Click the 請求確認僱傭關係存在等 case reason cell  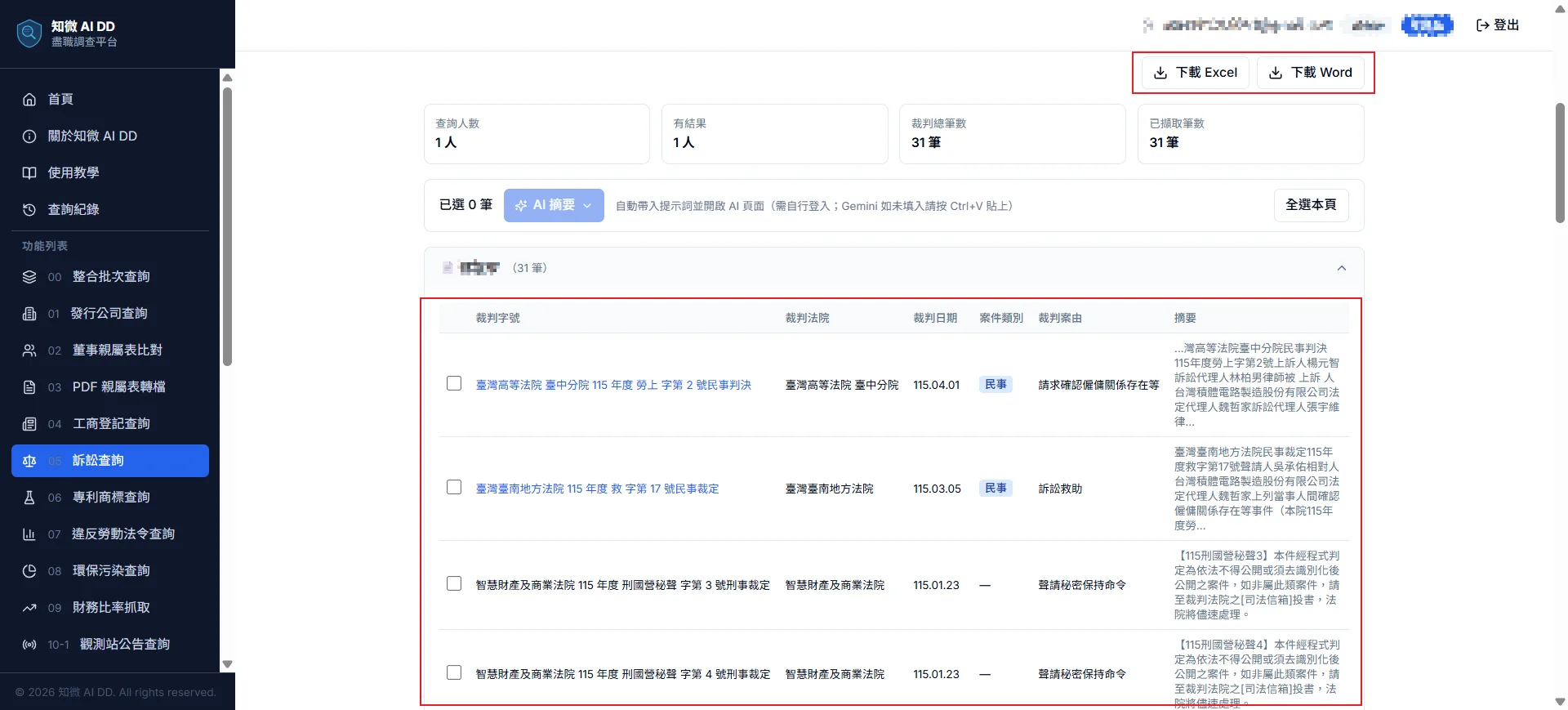[x=1098, y=385]
